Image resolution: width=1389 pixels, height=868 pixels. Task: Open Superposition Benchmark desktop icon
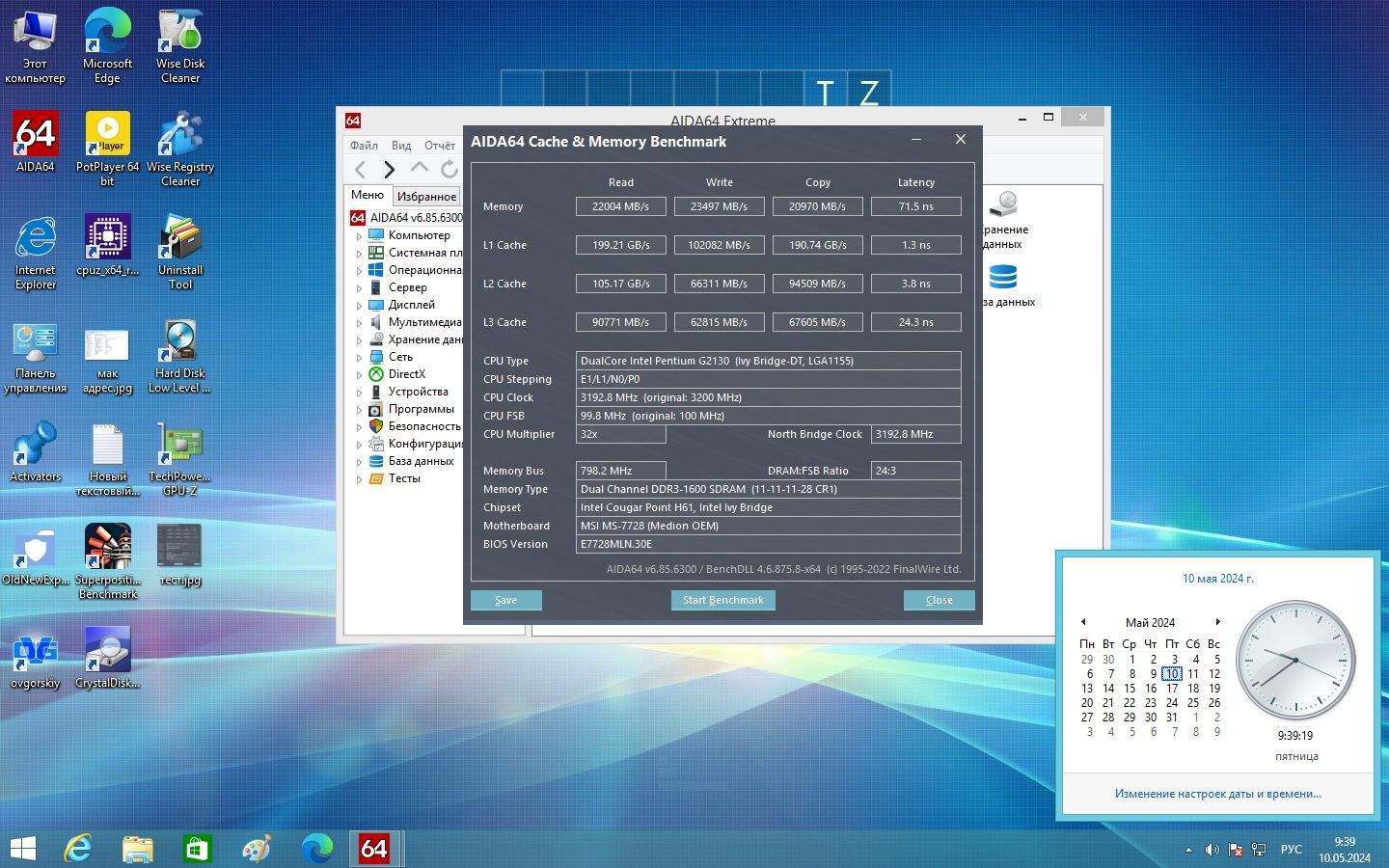coord(107,561)
